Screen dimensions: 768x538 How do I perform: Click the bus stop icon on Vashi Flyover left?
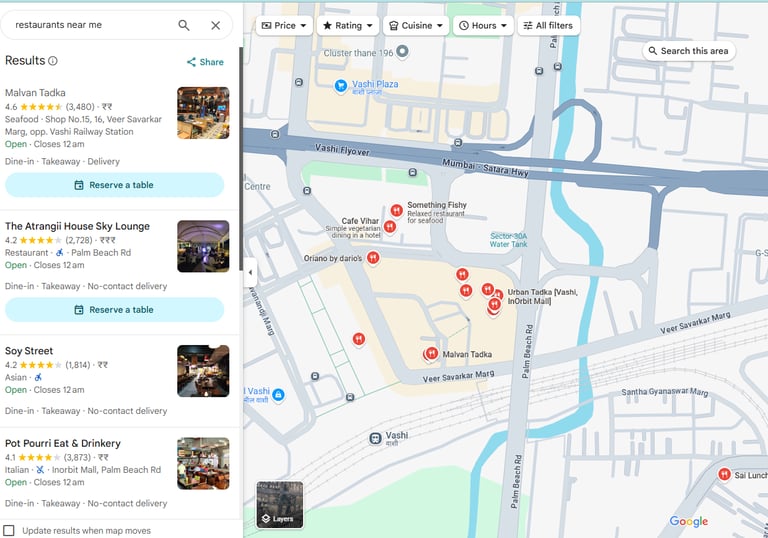(x=275, y=134)
